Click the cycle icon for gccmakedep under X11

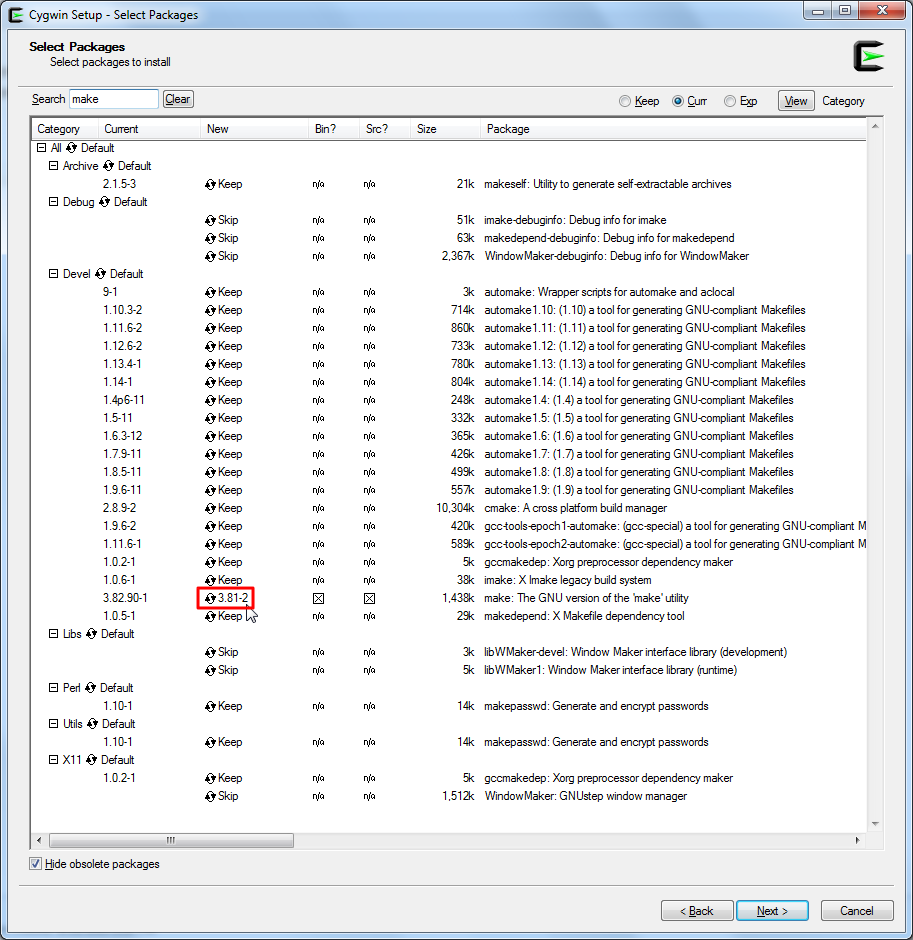(x=210, y=778)
